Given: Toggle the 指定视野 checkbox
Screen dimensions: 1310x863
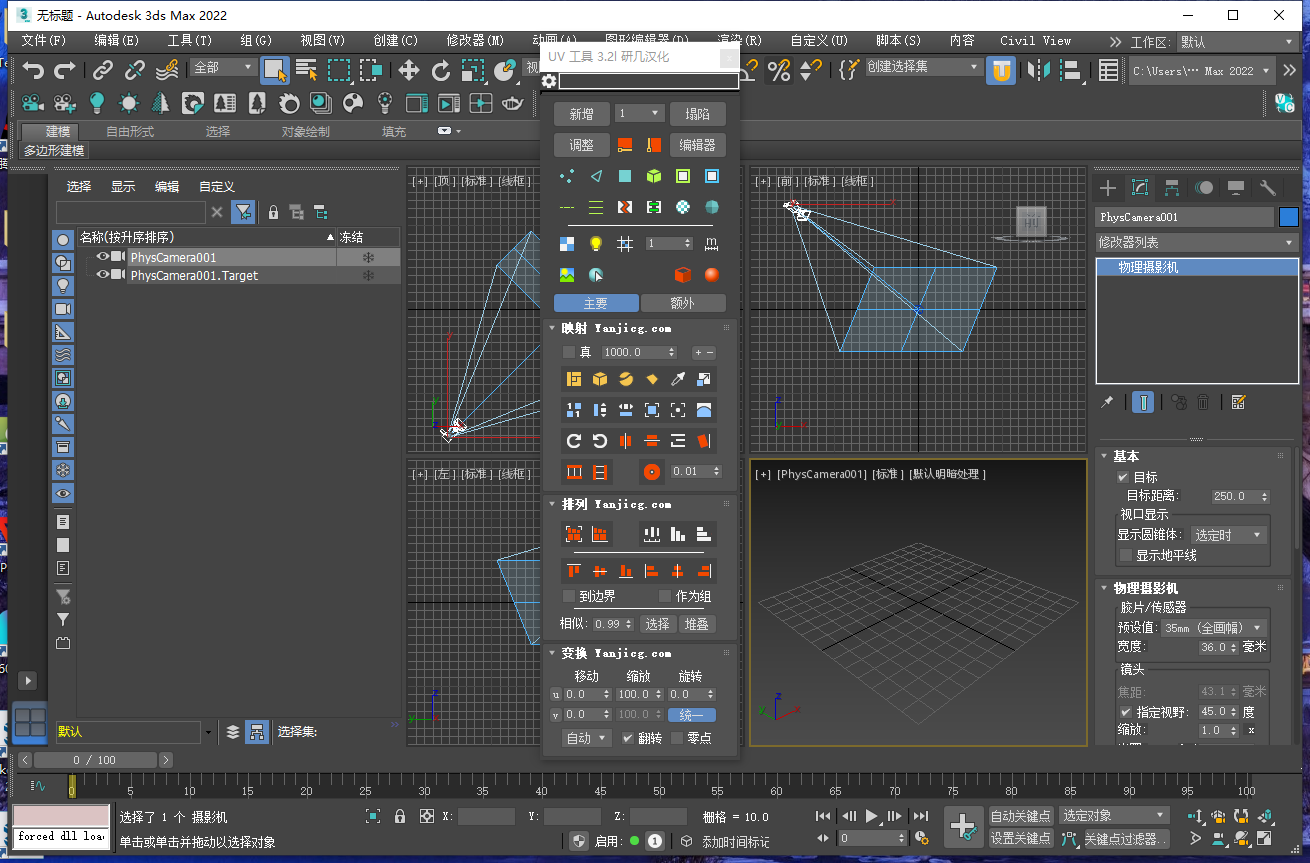Looking at the screenshot, I should tap(1125, 710).
